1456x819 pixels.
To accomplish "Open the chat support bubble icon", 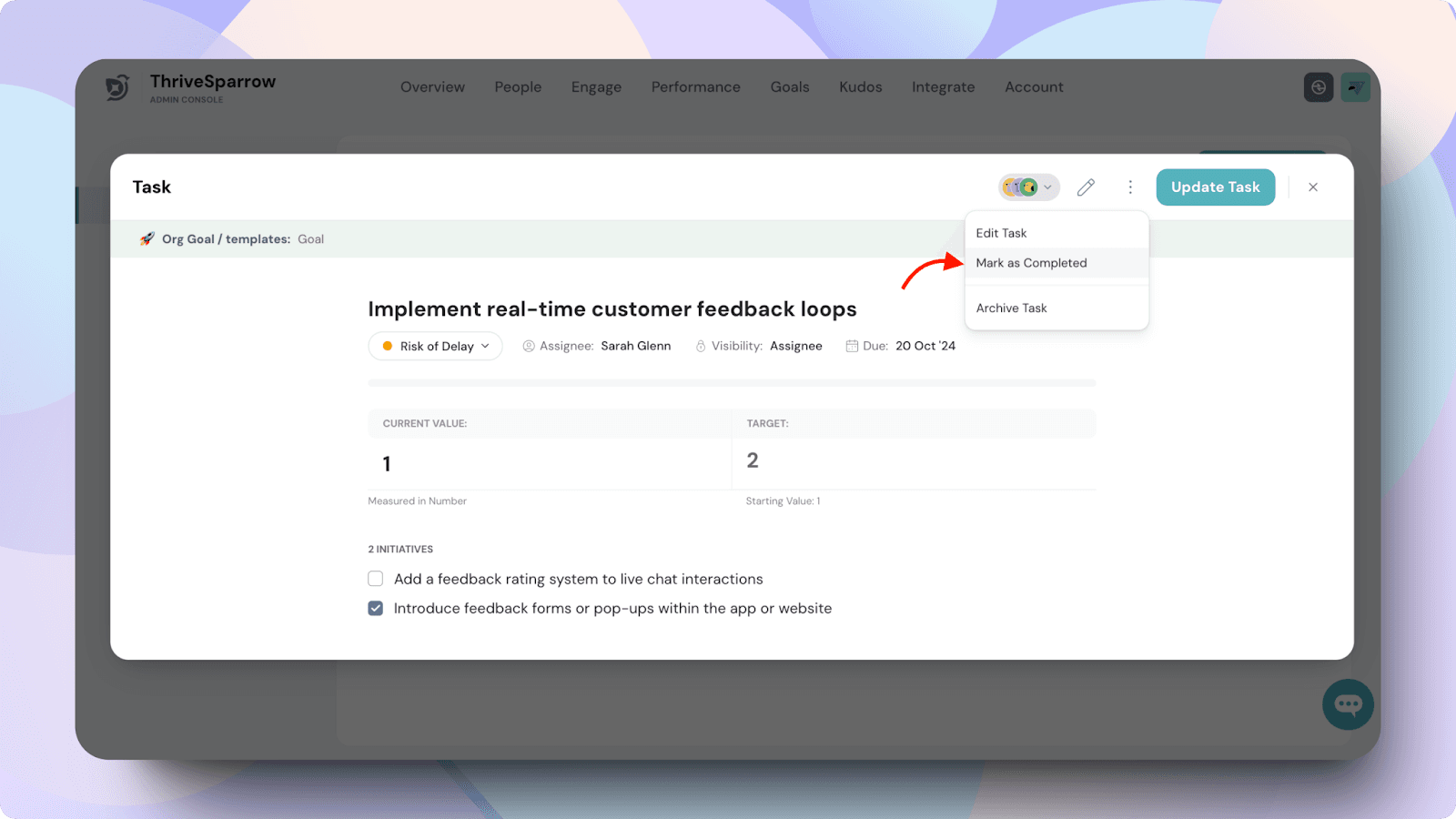I will [1348, 704].
